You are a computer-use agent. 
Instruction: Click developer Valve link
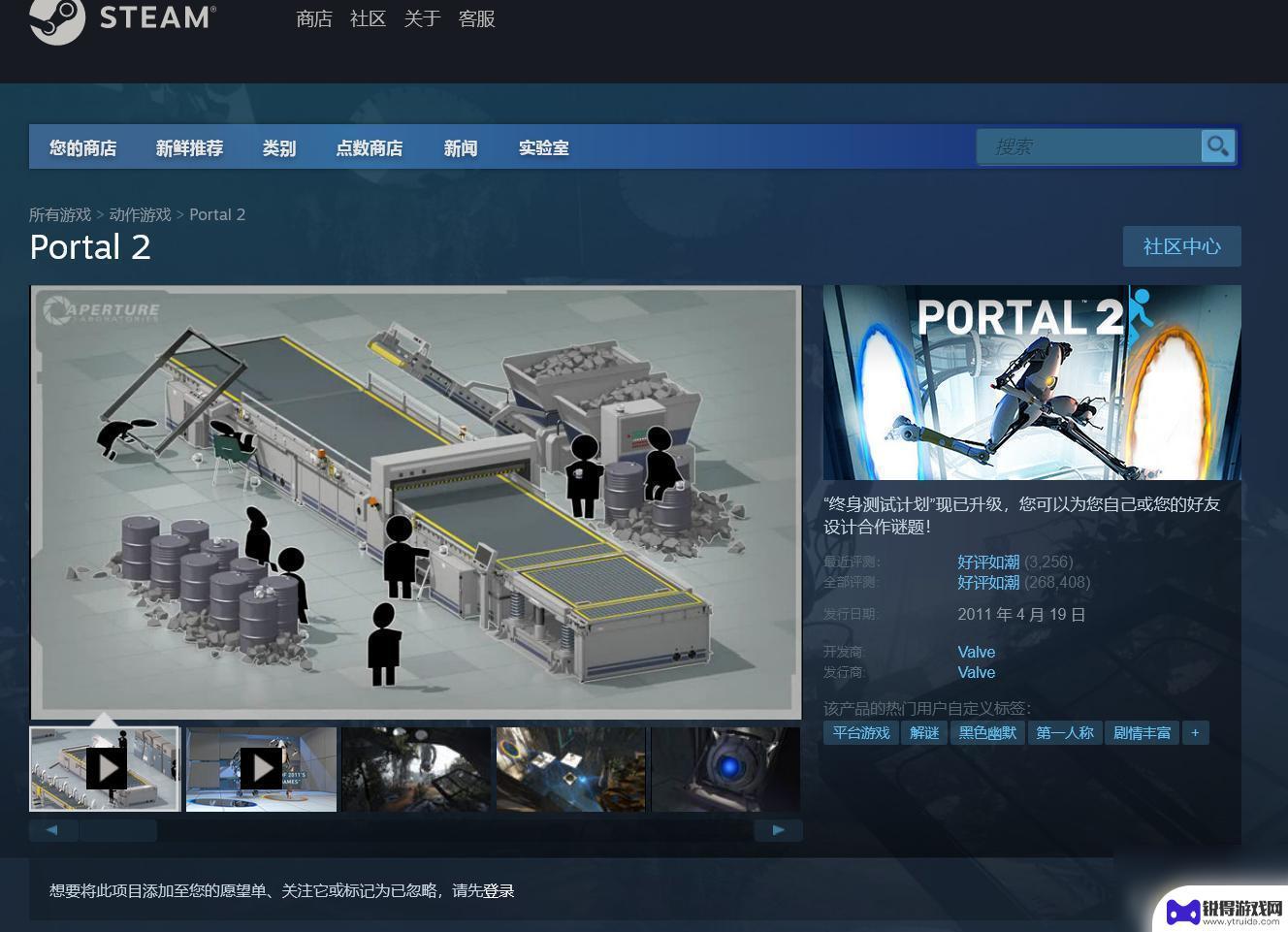(x=976, y=652)
